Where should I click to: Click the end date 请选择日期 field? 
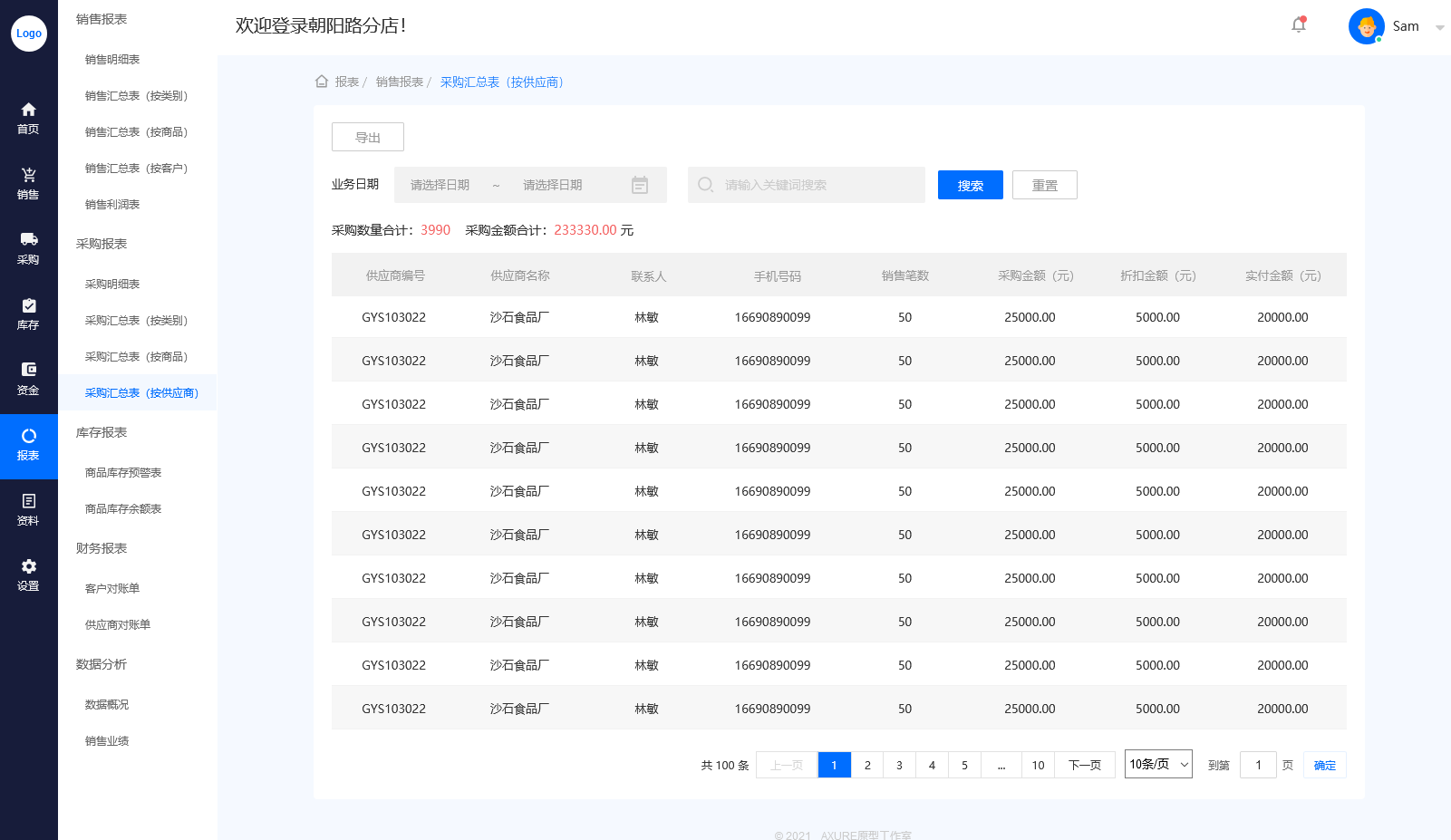click(553, 185)
